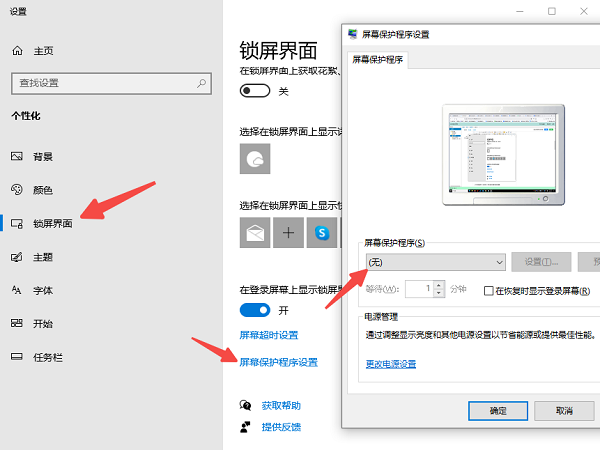Go to 任务栏 in the sidebar
The image size is (600, 450).
coord(48,357)
